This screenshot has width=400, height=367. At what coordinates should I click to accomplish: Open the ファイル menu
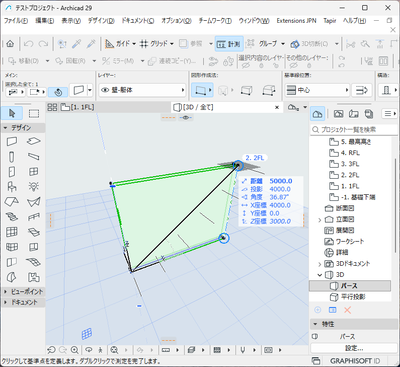click(16, 21)
